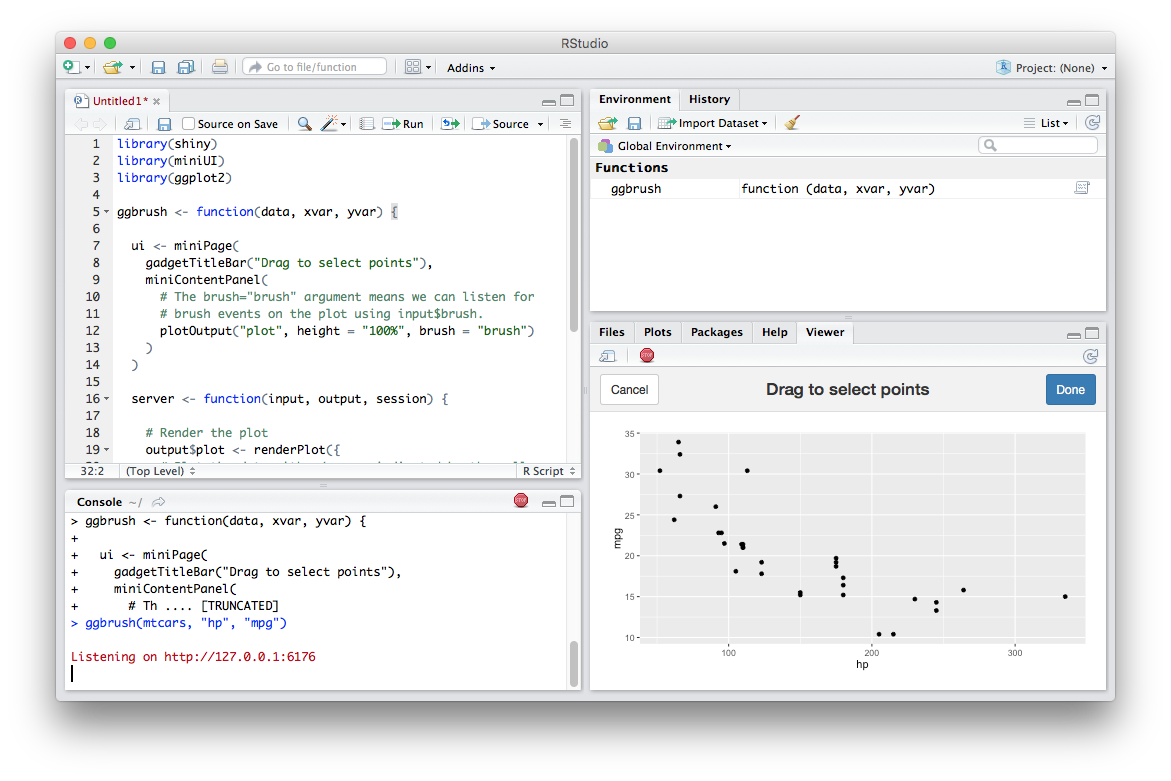Image resolution: width=1171 pixels, height=781 pixels.
Task: Click the Source button to source the script
Action: [x=506, y=123]
